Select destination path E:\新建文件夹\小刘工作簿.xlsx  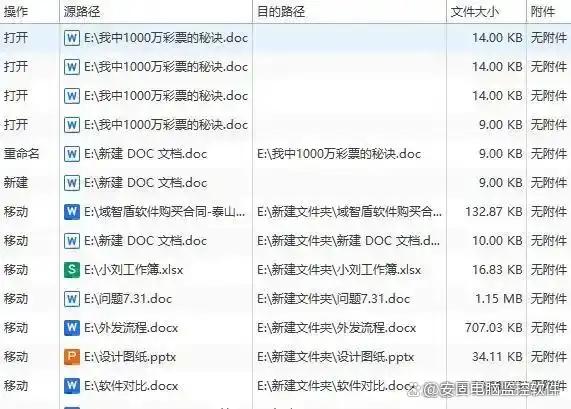[339, 270]
